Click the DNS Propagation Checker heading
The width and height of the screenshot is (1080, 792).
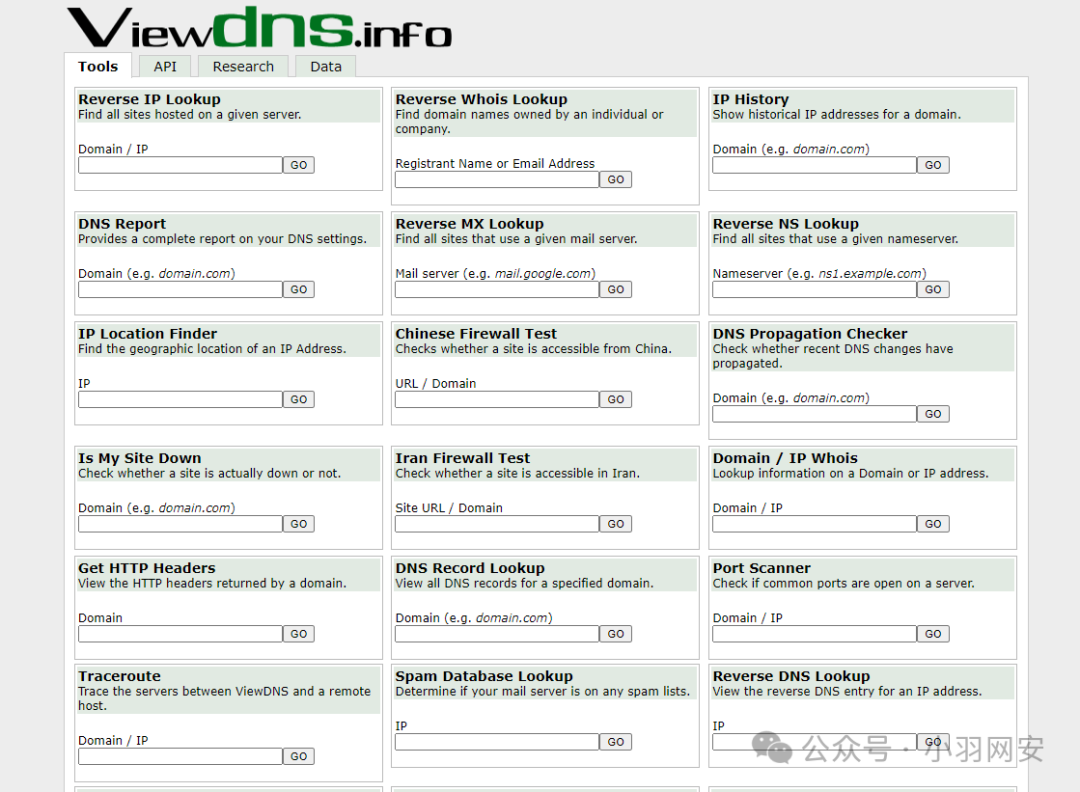(810, 333)
